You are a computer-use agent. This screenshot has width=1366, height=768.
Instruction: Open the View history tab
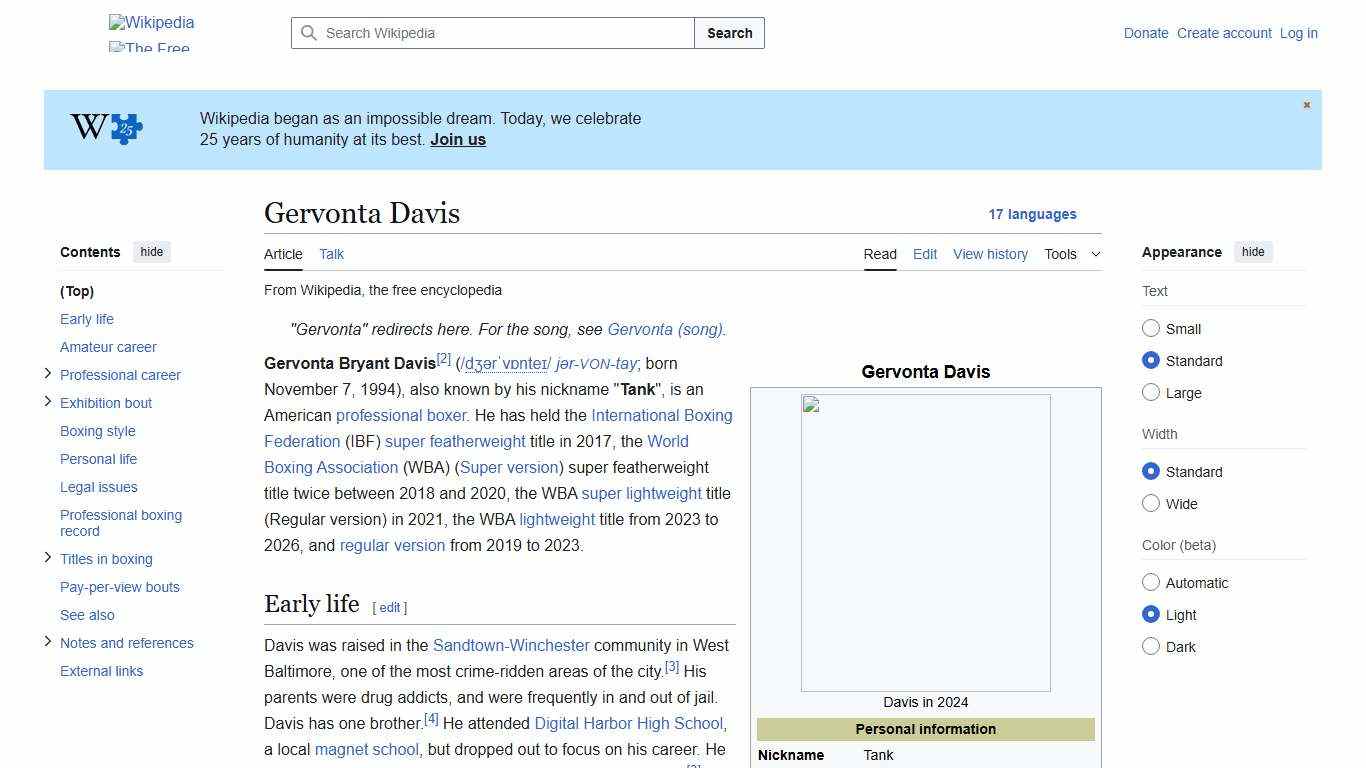990,254
